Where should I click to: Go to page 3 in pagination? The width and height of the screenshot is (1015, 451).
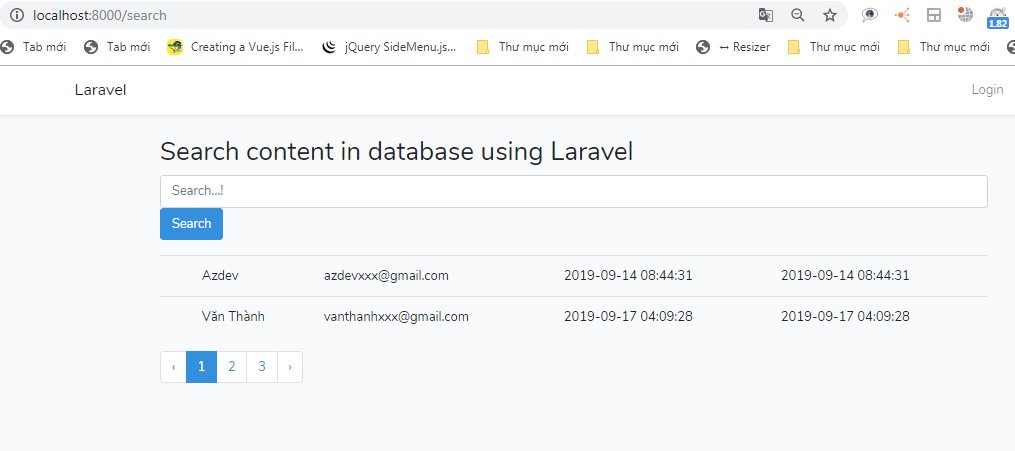[262, 367]
